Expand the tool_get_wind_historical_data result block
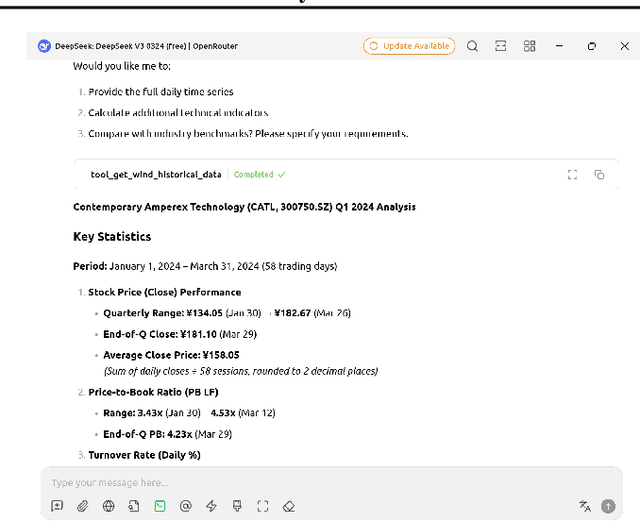The height and width of the screenshot is (521, 640). click(x=156, y=174)
